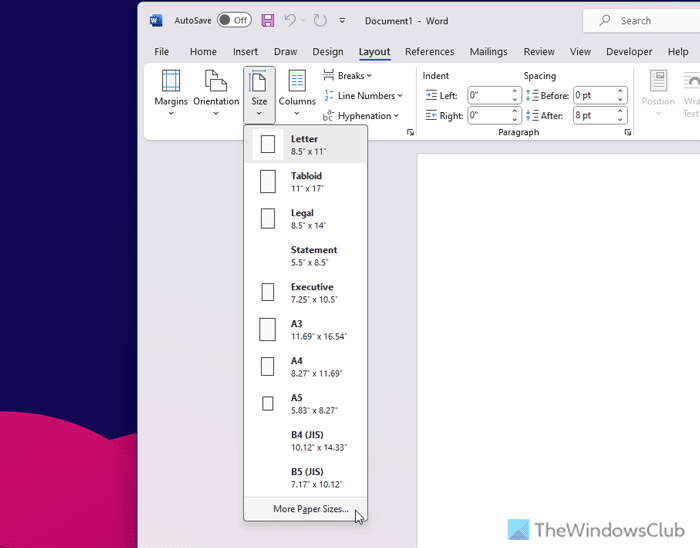Click the Word application logo icon
Screen dimensions: 700x548
(x=156, y=20)
